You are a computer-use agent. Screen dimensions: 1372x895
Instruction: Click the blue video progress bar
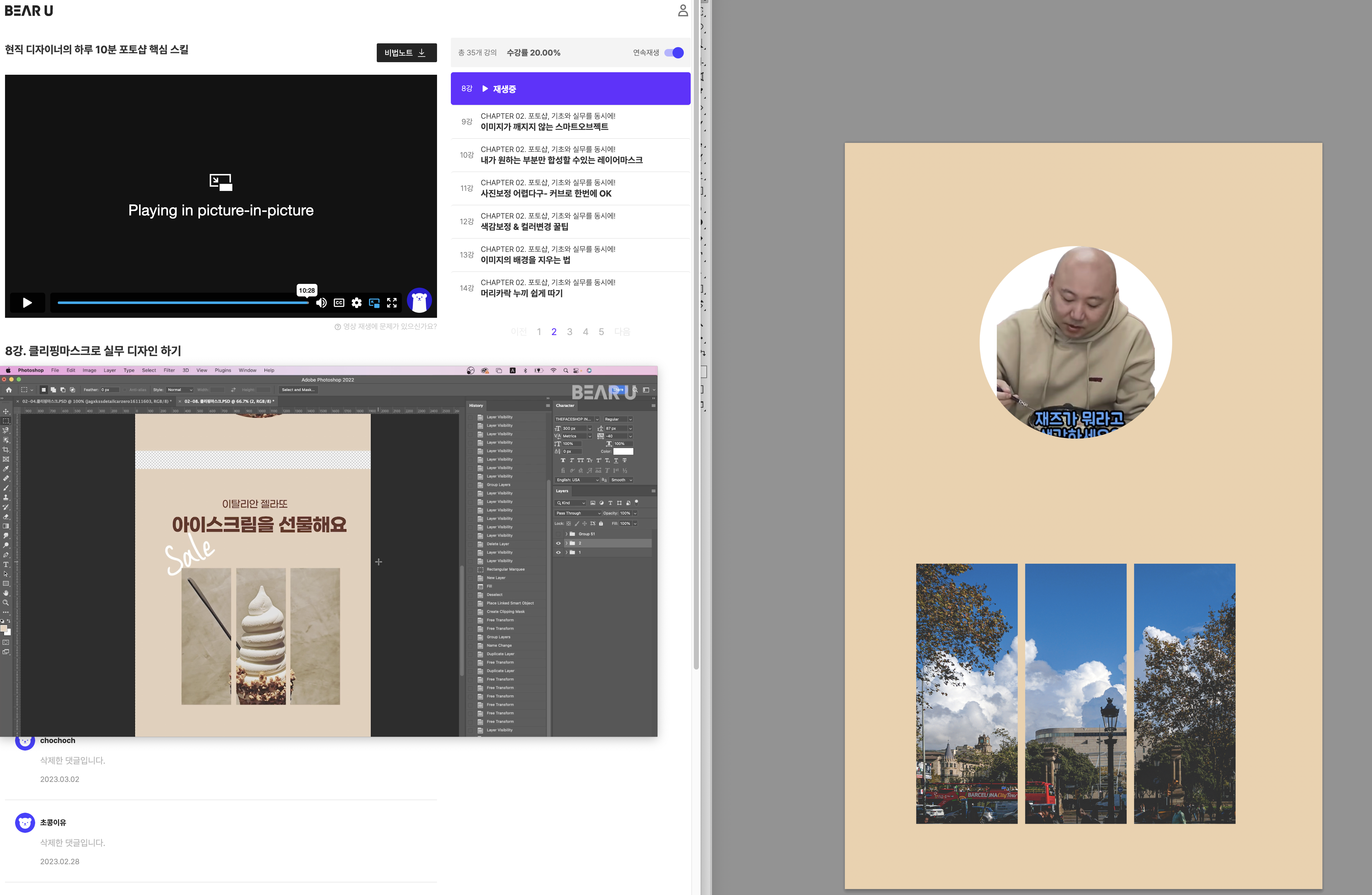(183, 303)
